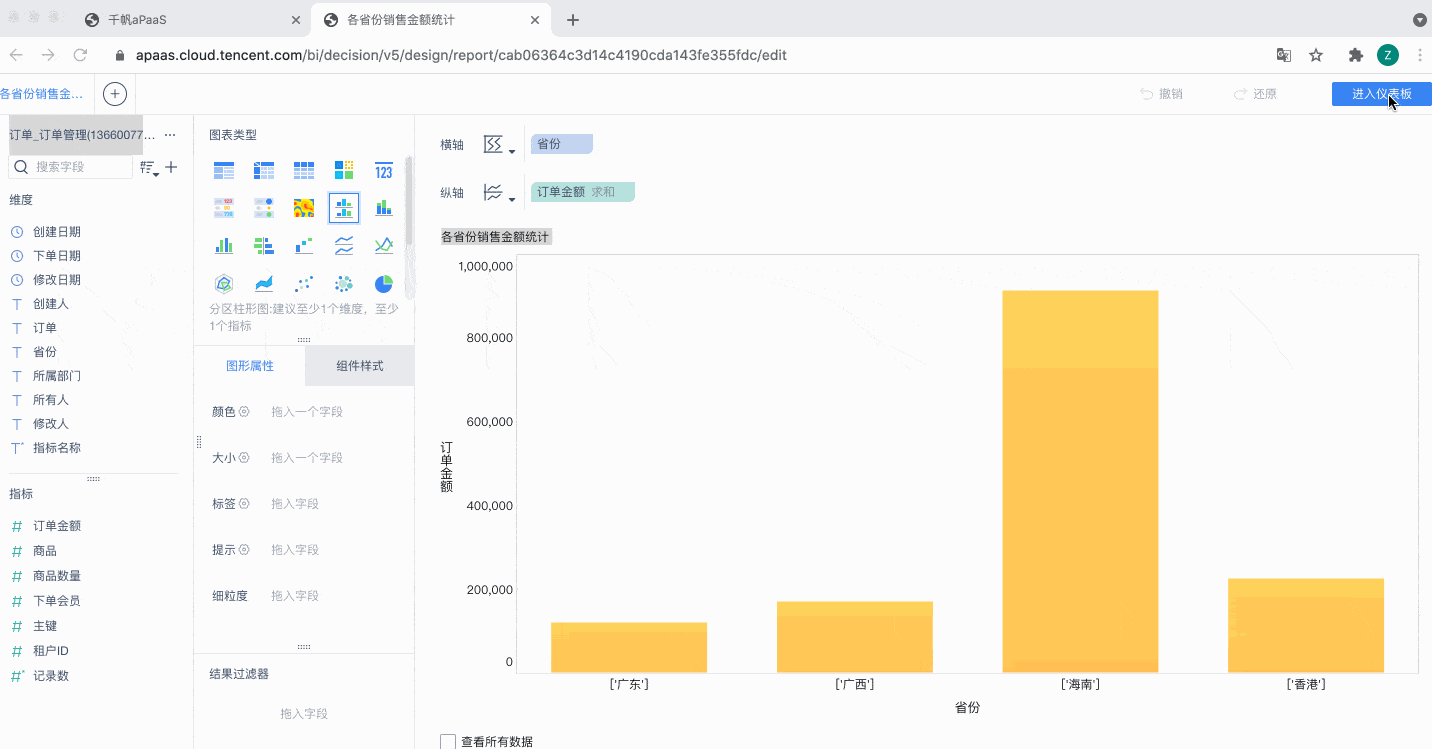Select the multi-series column chart type

click(x=224, y=246)
